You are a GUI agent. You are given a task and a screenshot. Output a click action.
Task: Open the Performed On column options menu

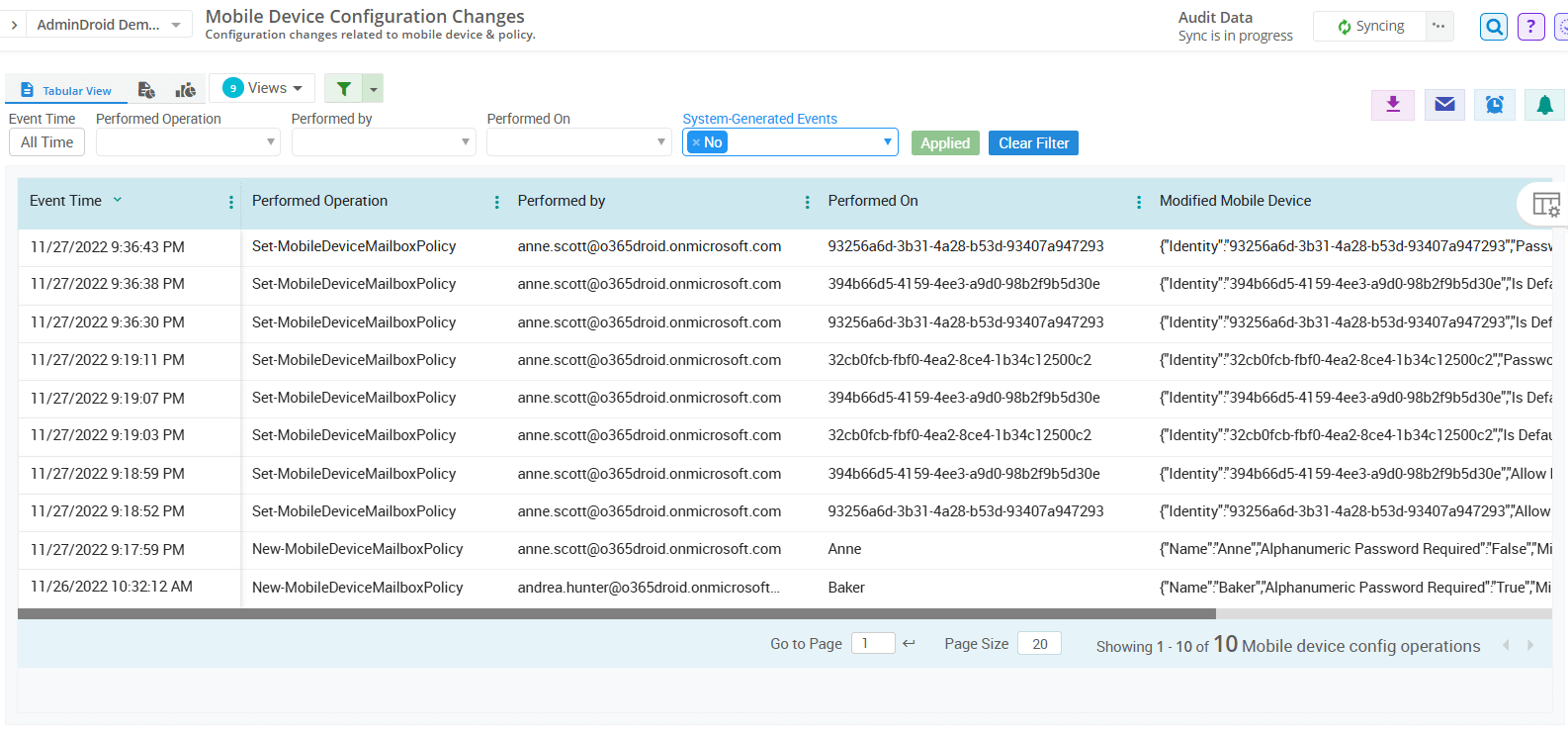point(1138,202)
